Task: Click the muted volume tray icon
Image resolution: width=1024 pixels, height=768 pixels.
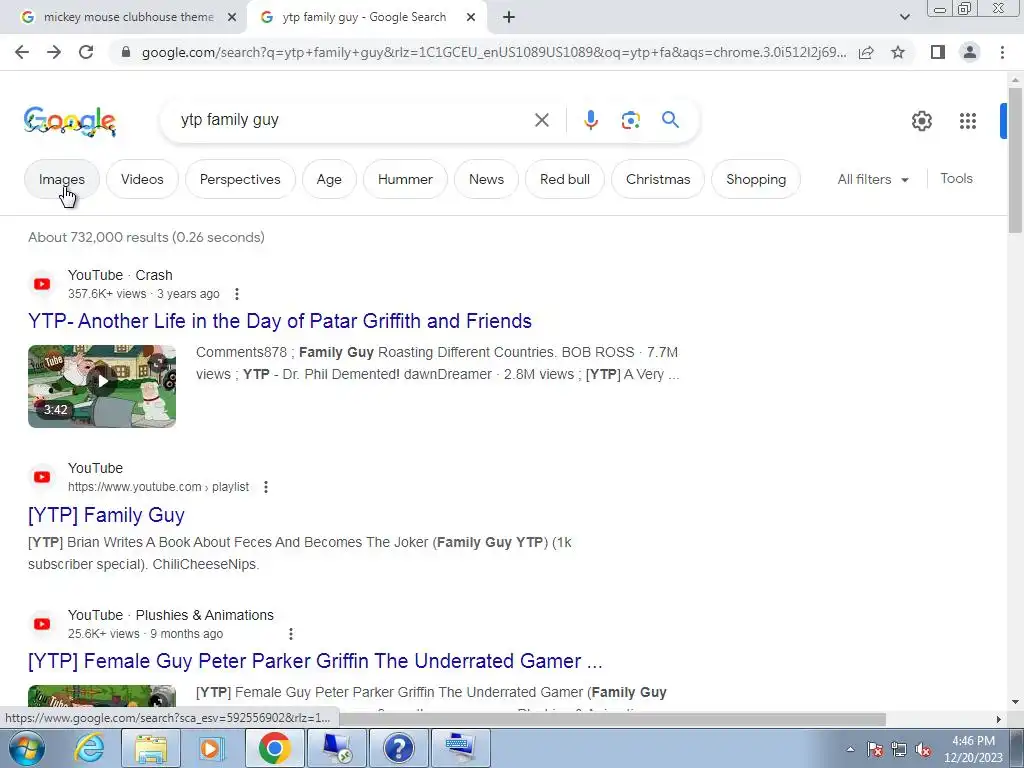Action: 923,750
